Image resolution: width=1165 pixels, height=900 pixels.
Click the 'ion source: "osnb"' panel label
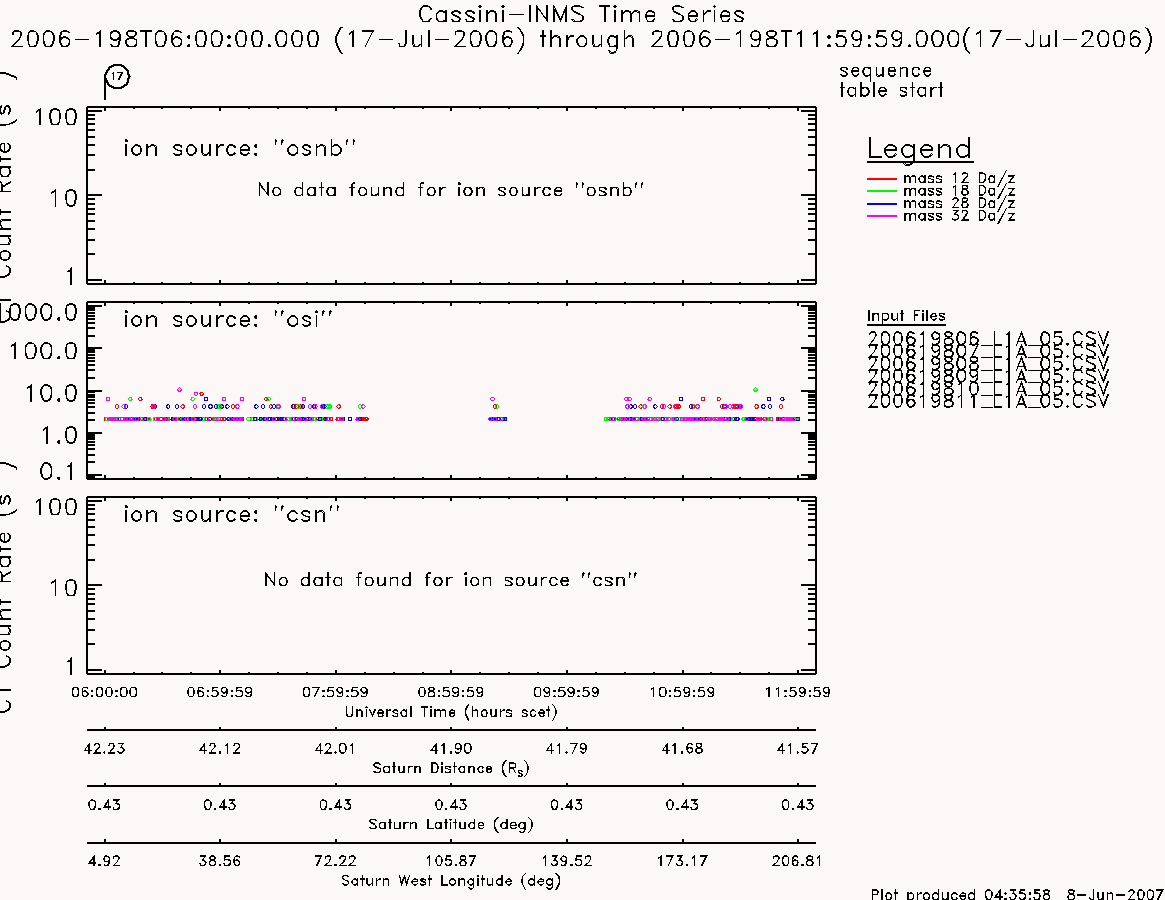[240, 148]
